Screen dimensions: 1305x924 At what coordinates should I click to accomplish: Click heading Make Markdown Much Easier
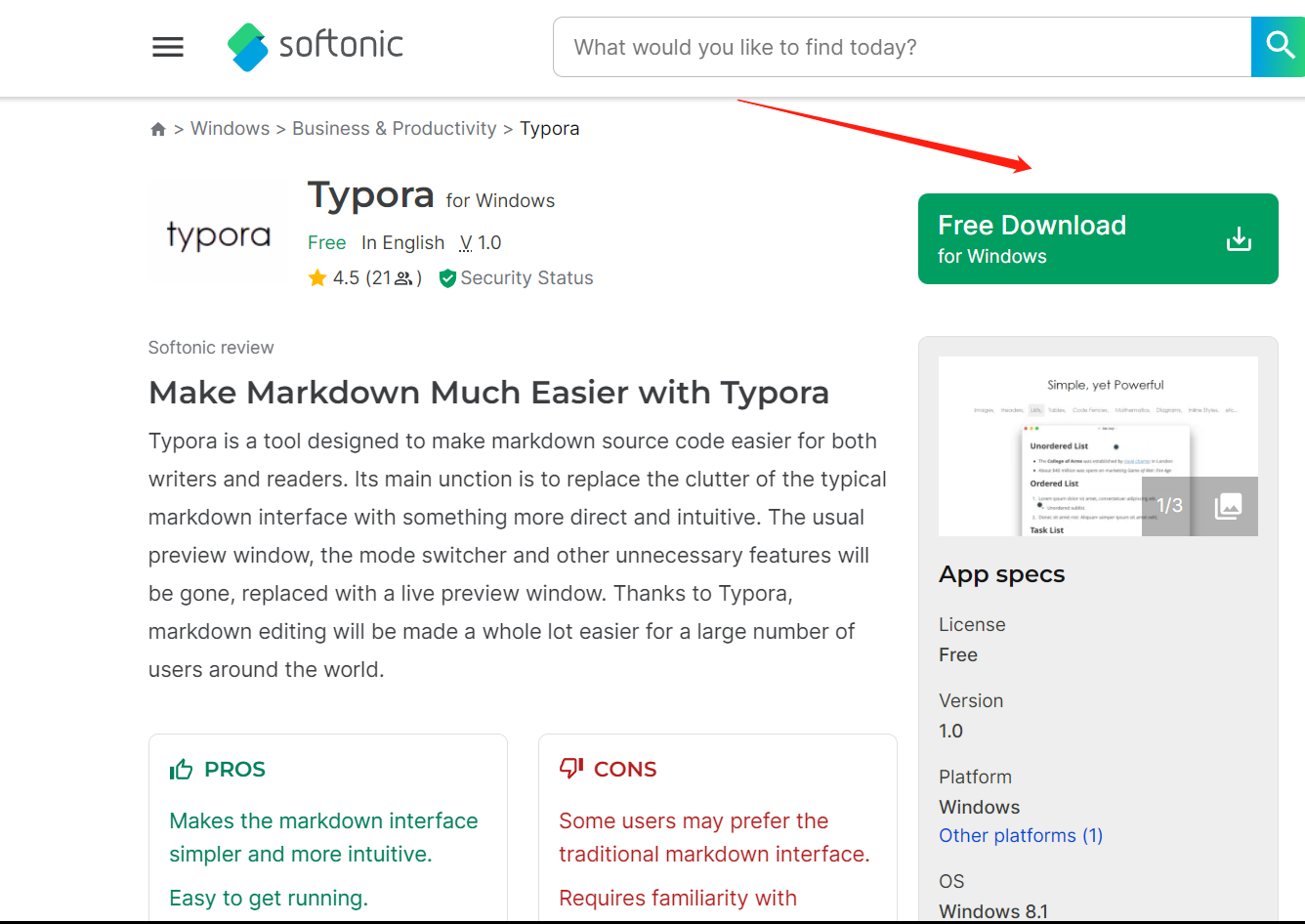click(x=488, y=393)
